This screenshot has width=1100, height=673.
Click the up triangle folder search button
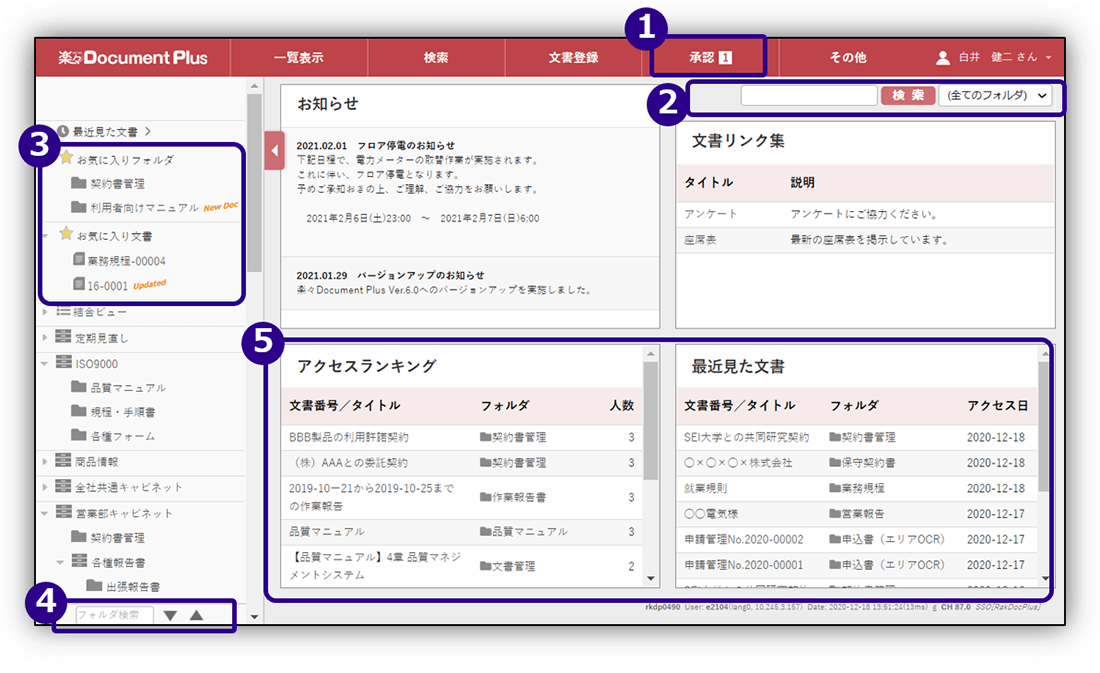[x=196, y=615]
